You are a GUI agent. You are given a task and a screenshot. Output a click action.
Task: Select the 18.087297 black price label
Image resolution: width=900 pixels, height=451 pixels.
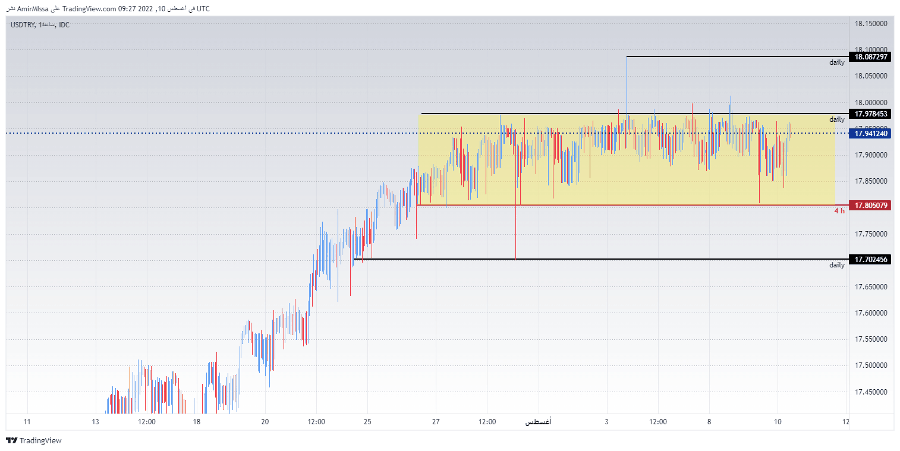871,57
